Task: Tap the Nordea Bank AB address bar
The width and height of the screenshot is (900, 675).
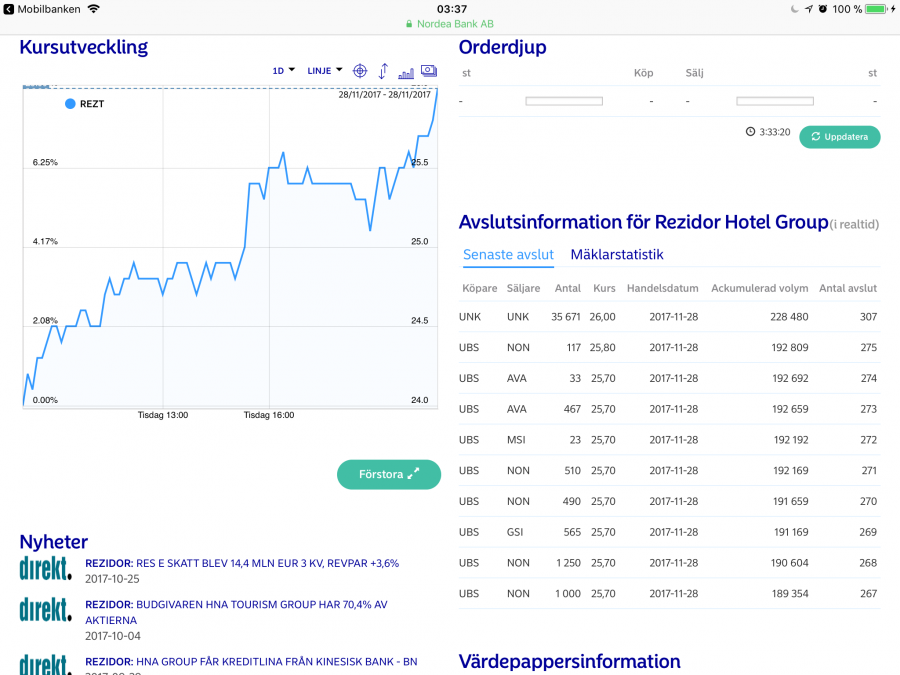Action: click(450, 24)
